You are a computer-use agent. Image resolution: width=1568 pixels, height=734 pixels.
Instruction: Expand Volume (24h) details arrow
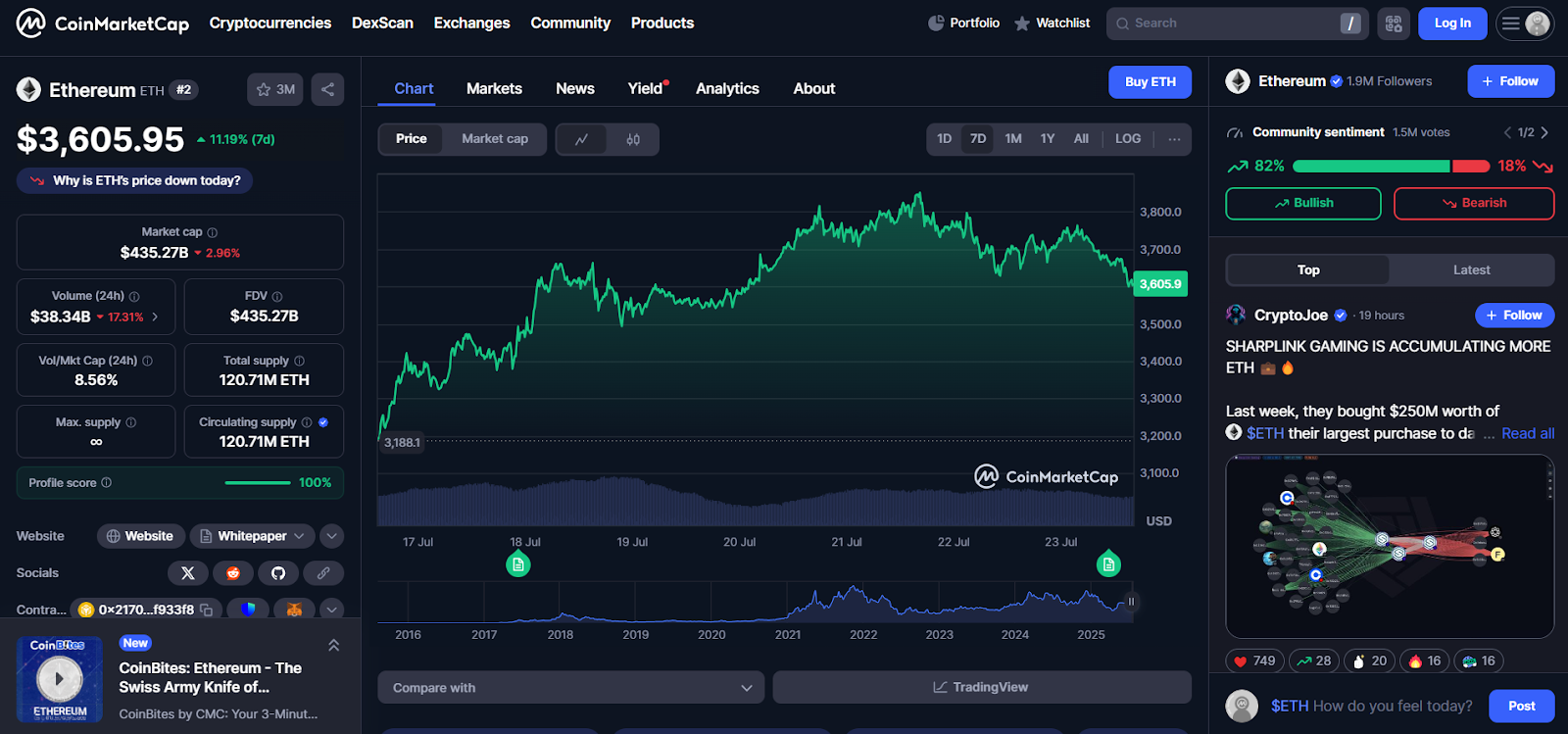(x=155, y=317)
